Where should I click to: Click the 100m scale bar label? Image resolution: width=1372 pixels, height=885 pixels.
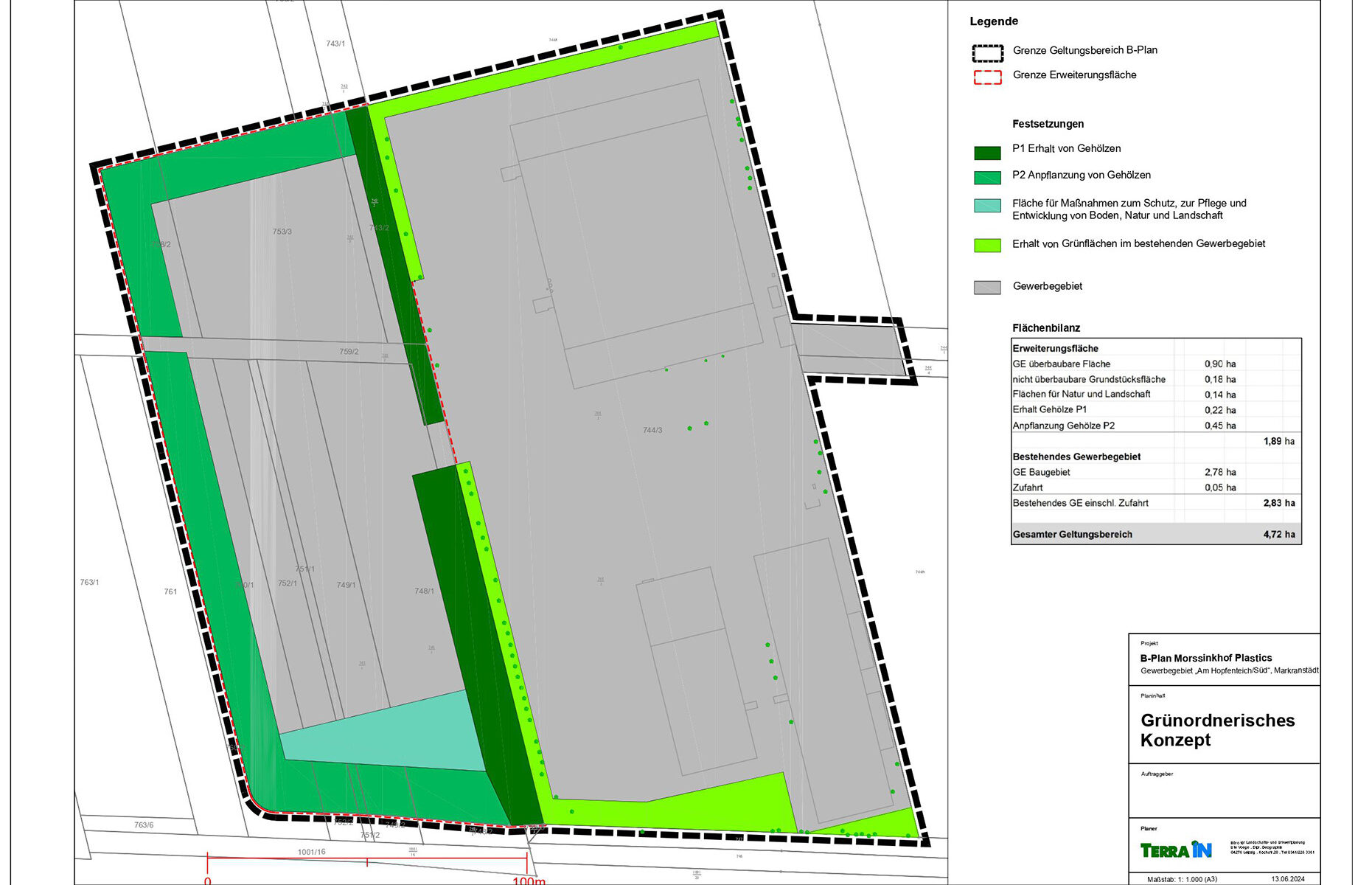[x=528, y=880]
